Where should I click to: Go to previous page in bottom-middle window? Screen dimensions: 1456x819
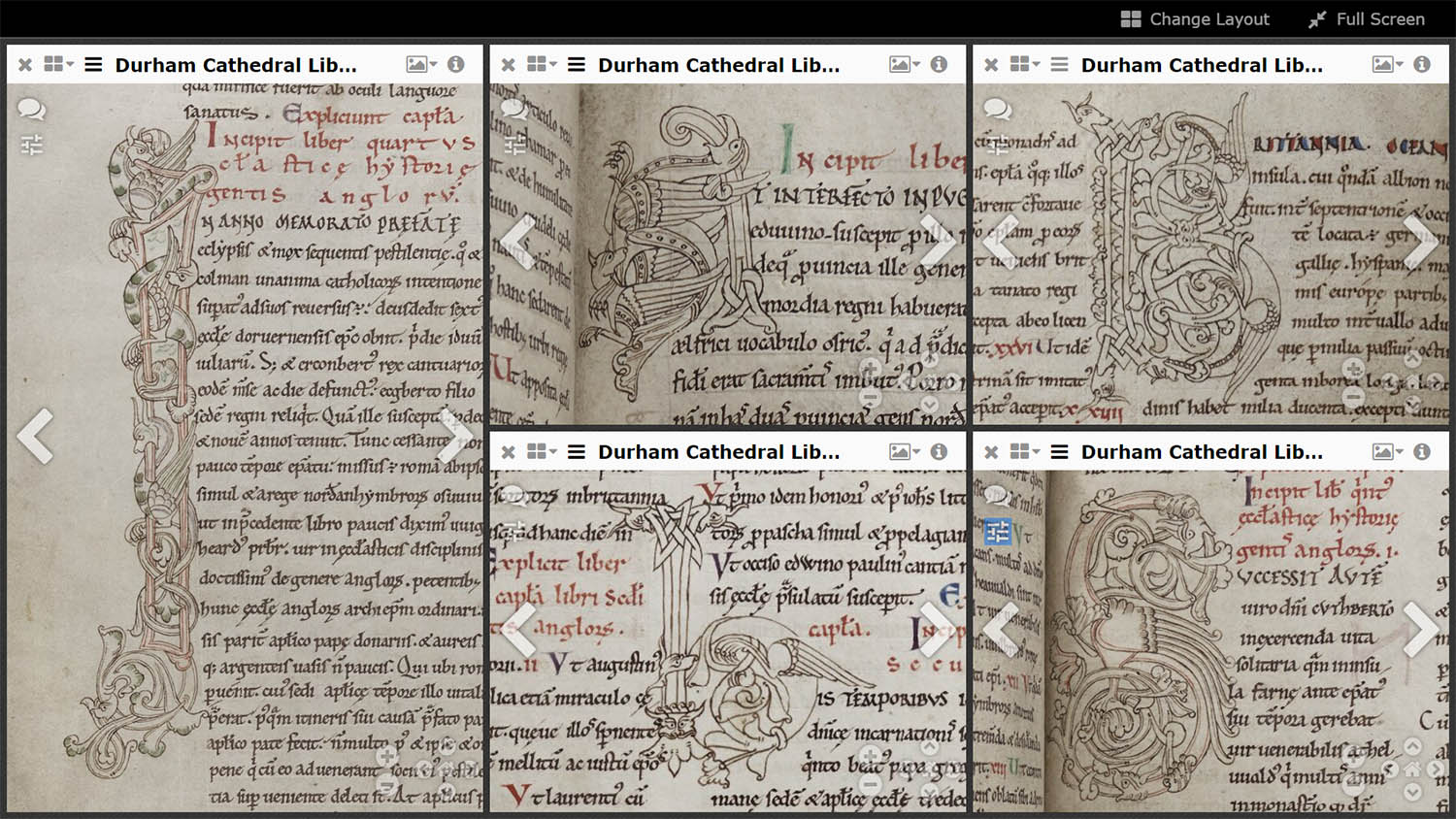(517, 629)
